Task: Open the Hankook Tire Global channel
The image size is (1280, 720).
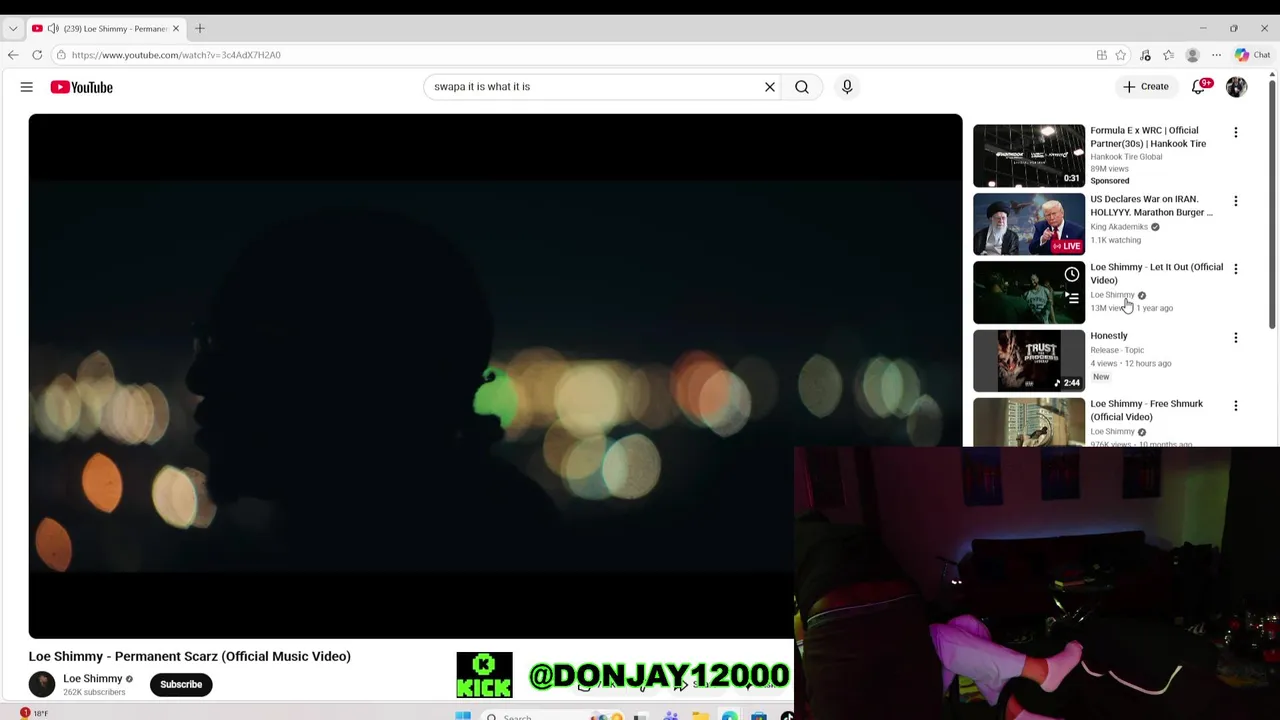Action: pos(1126,157)
